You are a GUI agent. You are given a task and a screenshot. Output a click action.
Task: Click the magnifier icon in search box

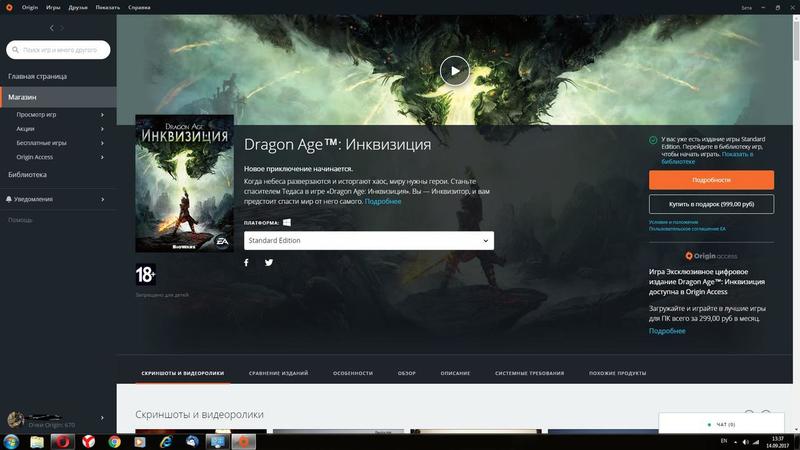(15, 50)
